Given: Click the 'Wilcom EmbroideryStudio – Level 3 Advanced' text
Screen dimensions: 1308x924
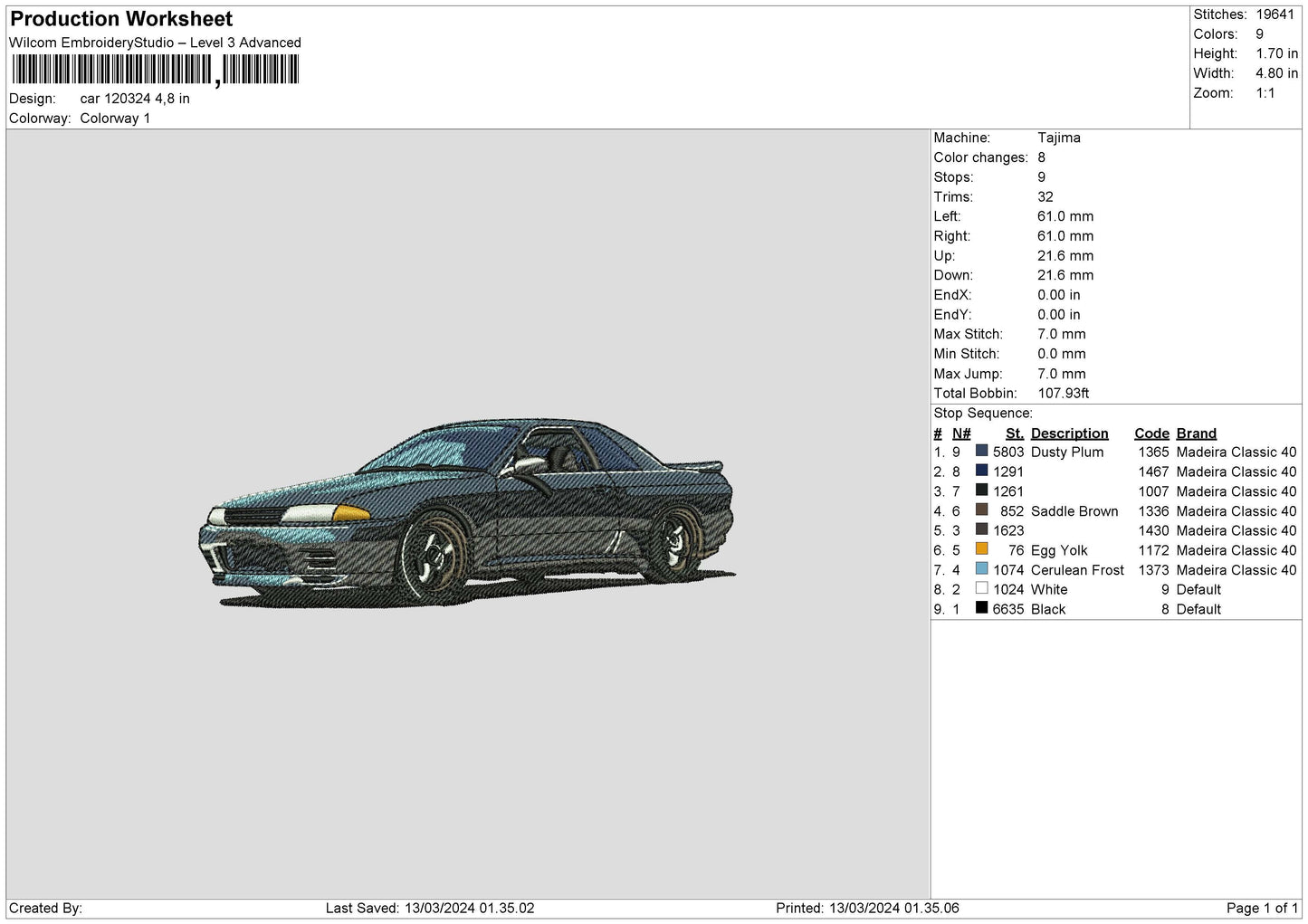Looking at the screenshot, I should pyautogui.click(x=155, y=43).
